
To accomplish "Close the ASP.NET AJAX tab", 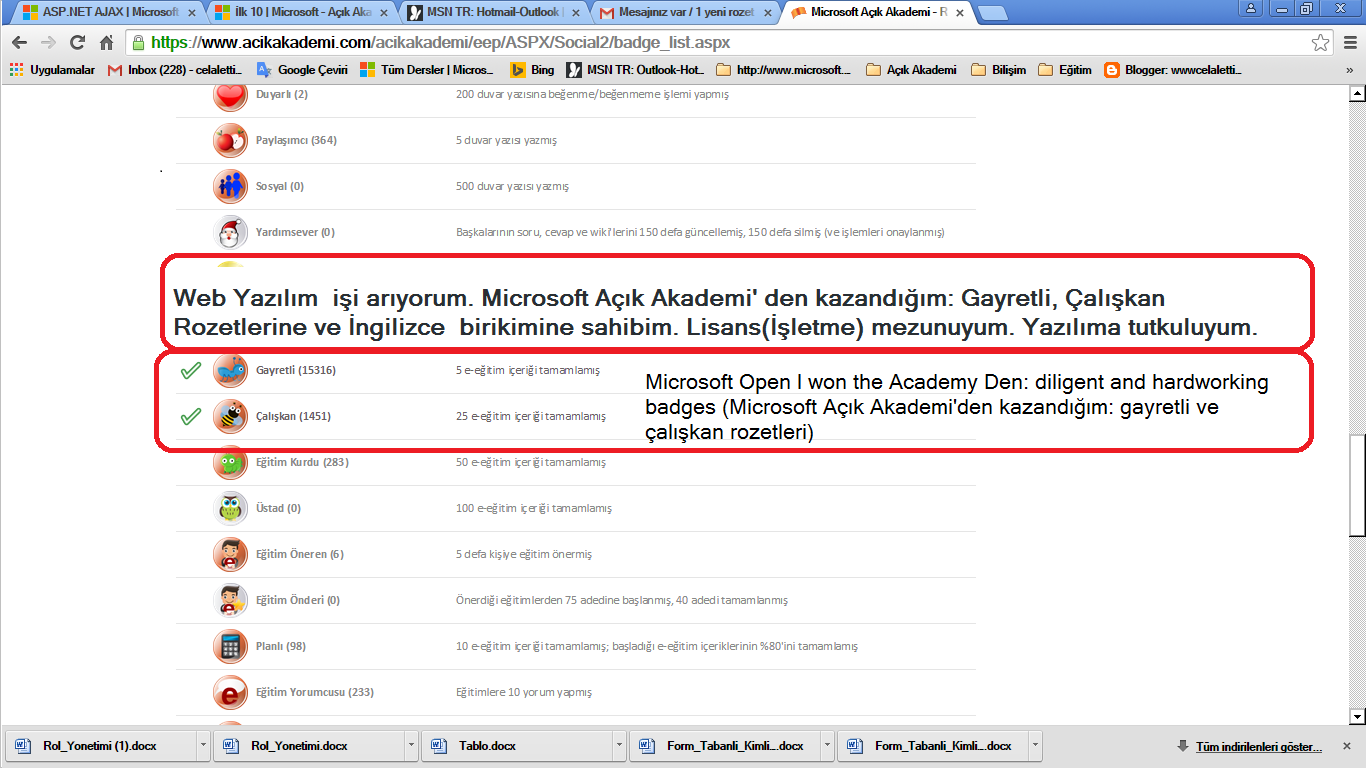I will (x=190, y=13).
